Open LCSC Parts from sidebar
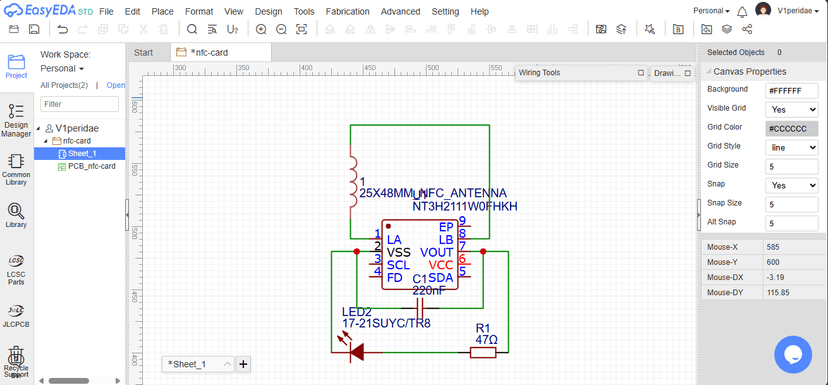Viewport: 828px width, 385px height. (16, 269)
